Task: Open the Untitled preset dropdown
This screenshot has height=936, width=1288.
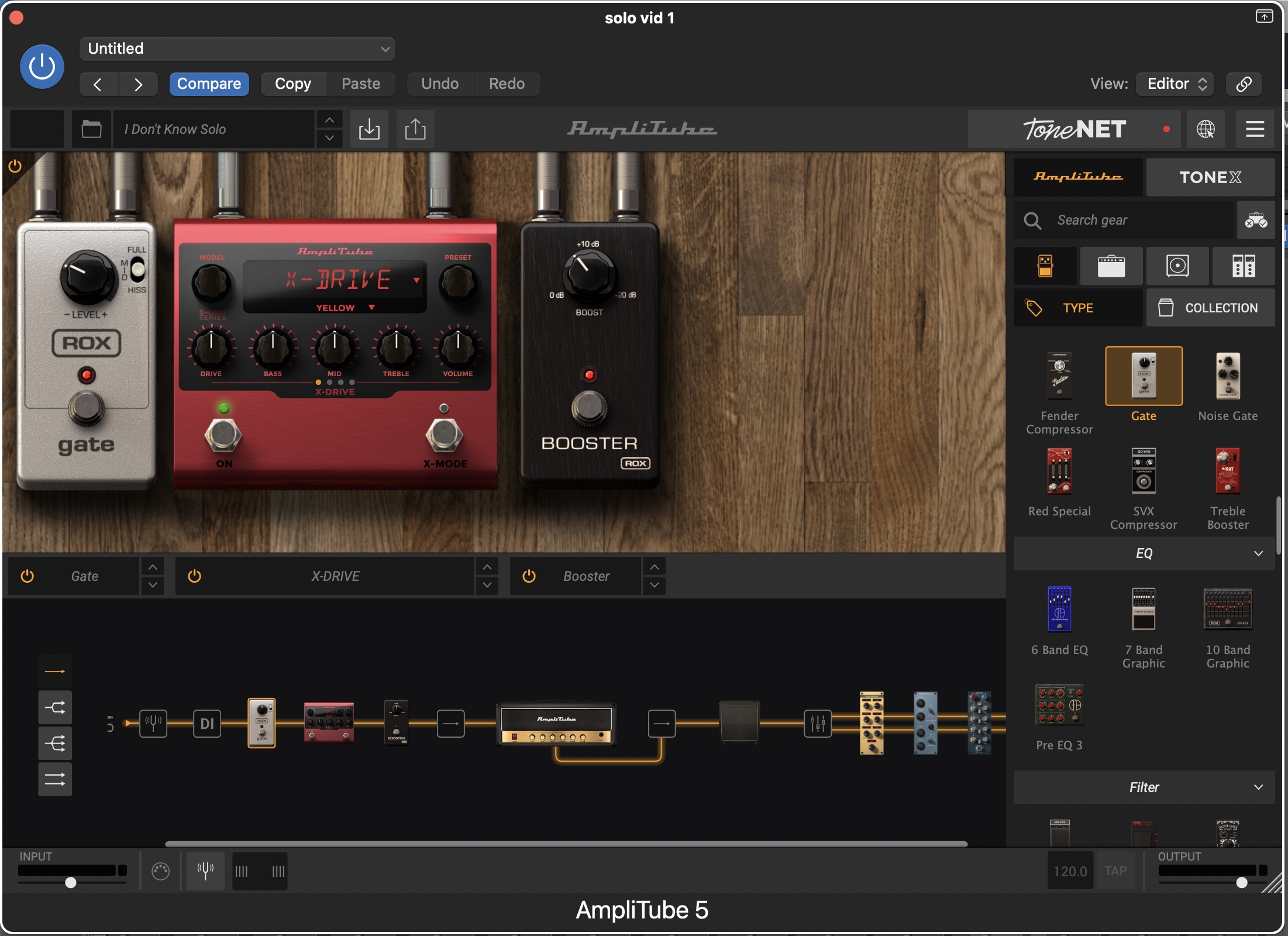Action: (x=237, y=49)
